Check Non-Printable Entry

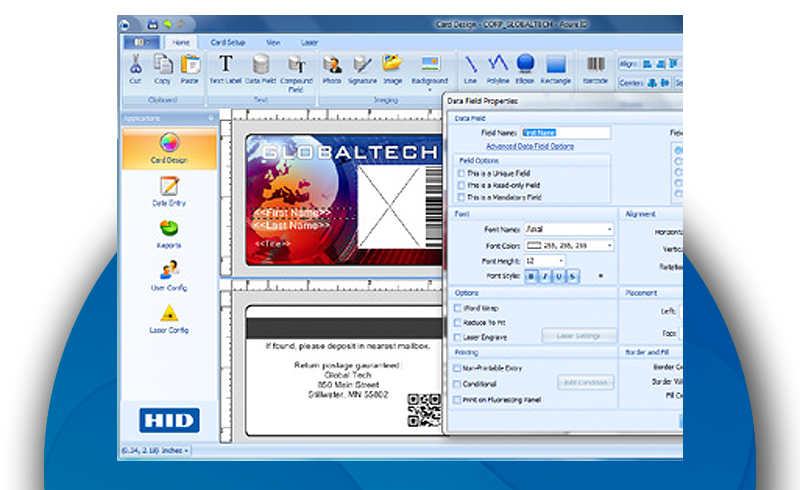457,368
